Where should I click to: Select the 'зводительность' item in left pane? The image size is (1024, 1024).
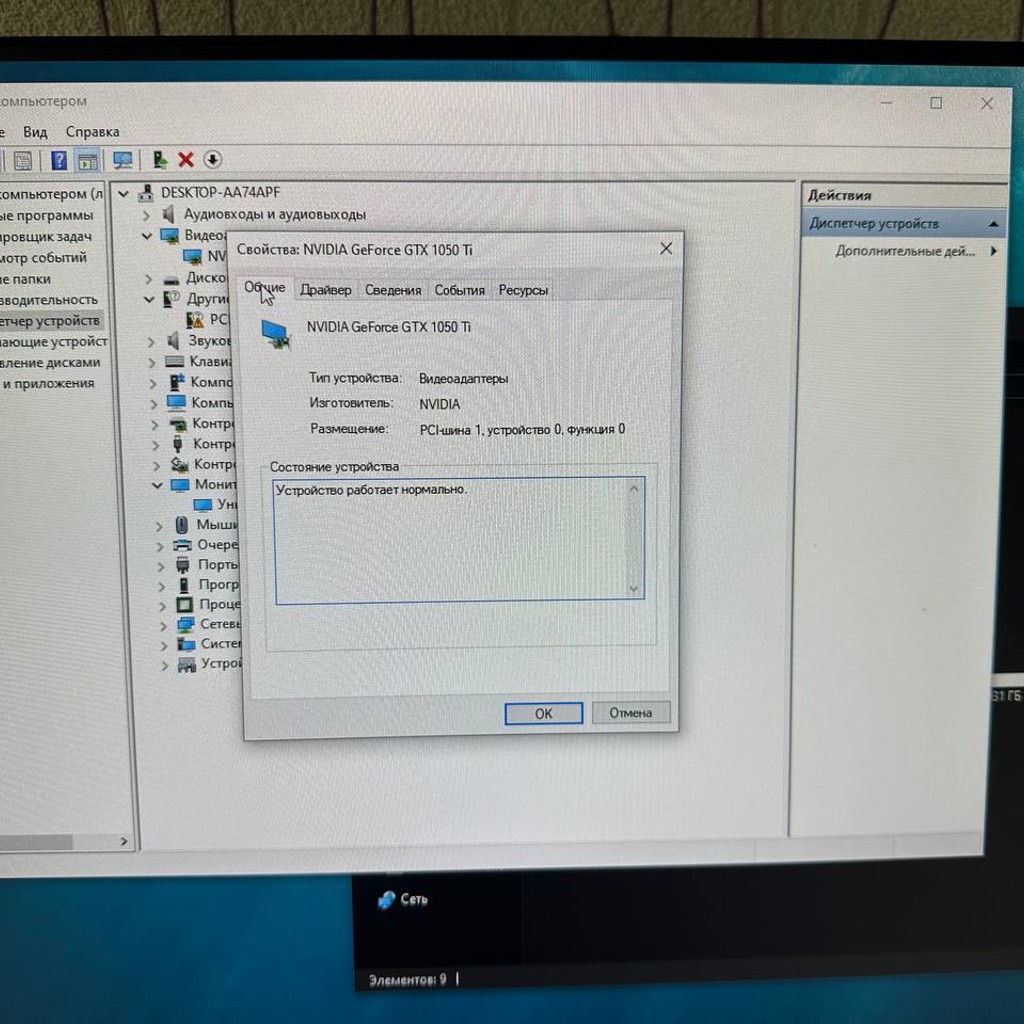tap(48, 300)
